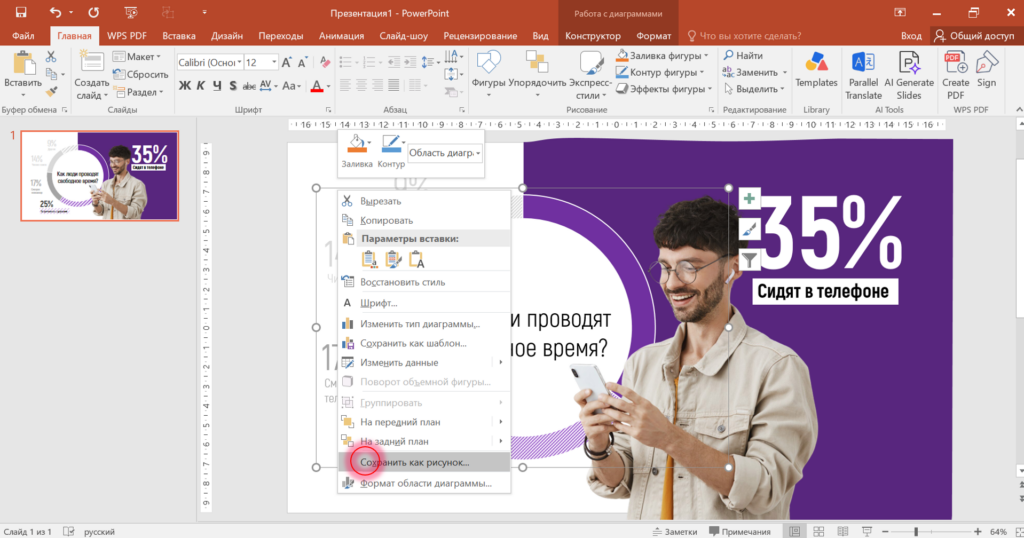Click the Сбросить reset button
Viewport: 1024px width, 538px height.
pyautogui.click(x=140, y=74)
